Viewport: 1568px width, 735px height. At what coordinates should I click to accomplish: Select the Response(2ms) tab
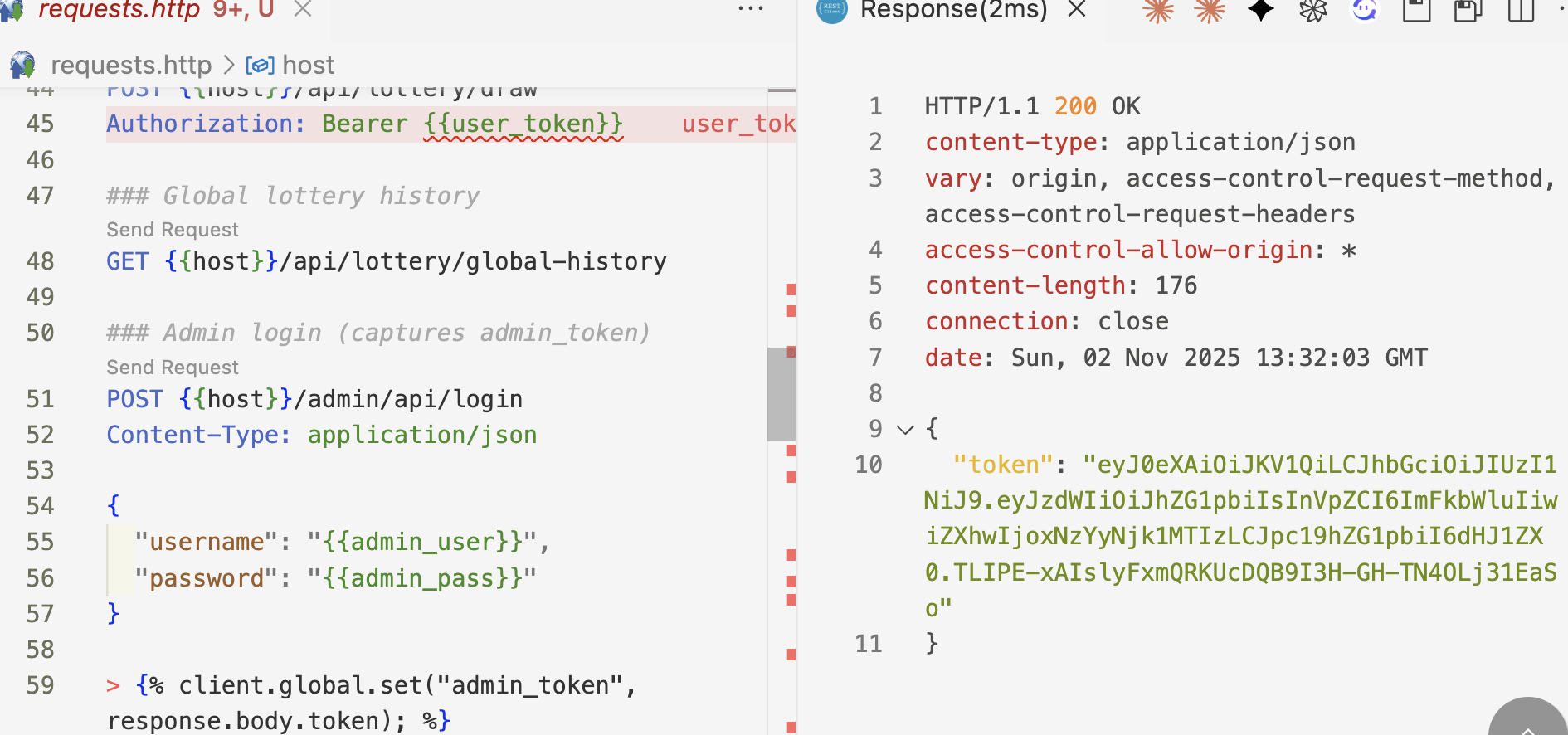pyautogui.click(x=953, y=10)
